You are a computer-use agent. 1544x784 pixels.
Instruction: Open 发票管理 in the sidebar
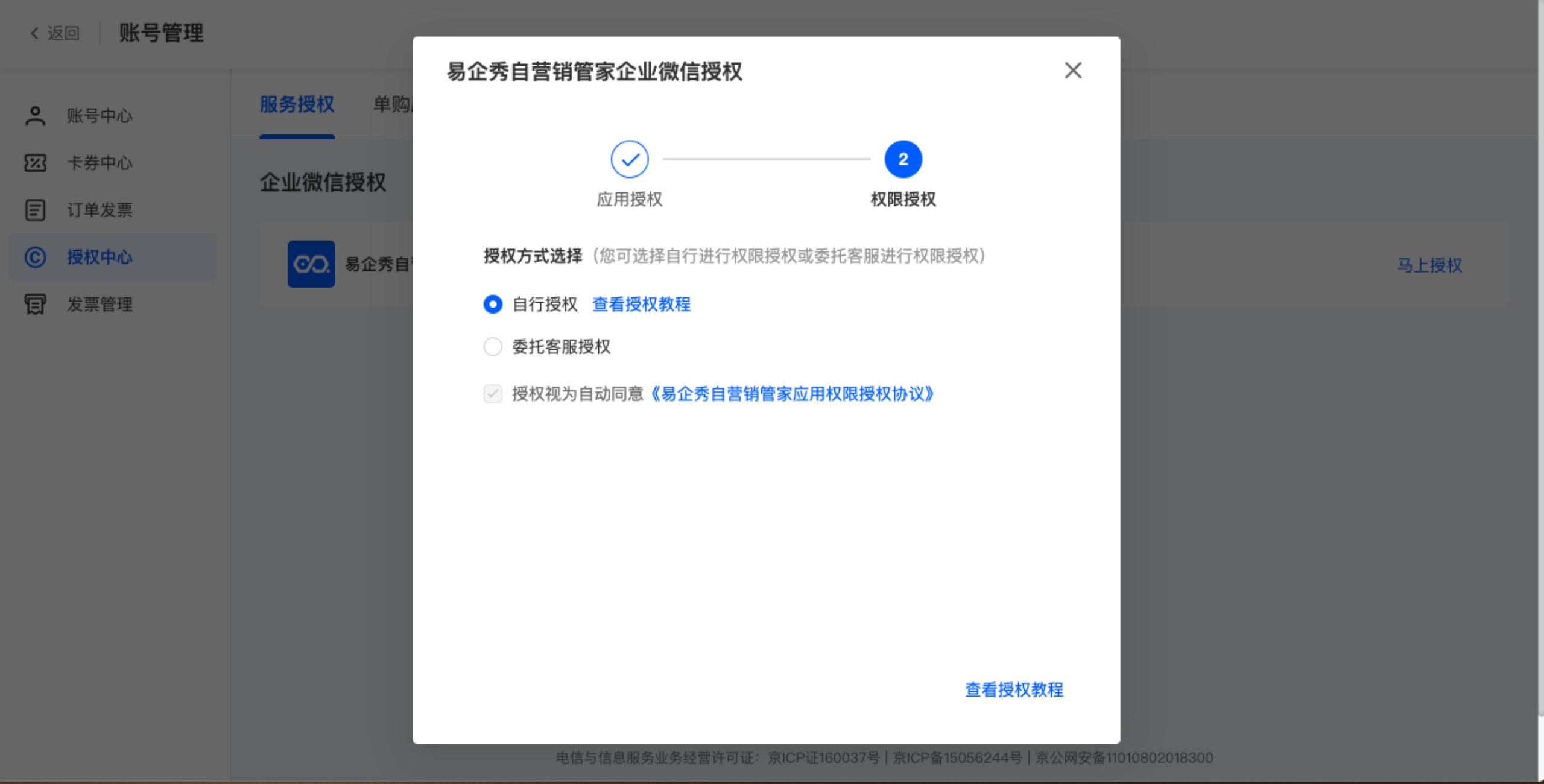(x=113, y=304)
